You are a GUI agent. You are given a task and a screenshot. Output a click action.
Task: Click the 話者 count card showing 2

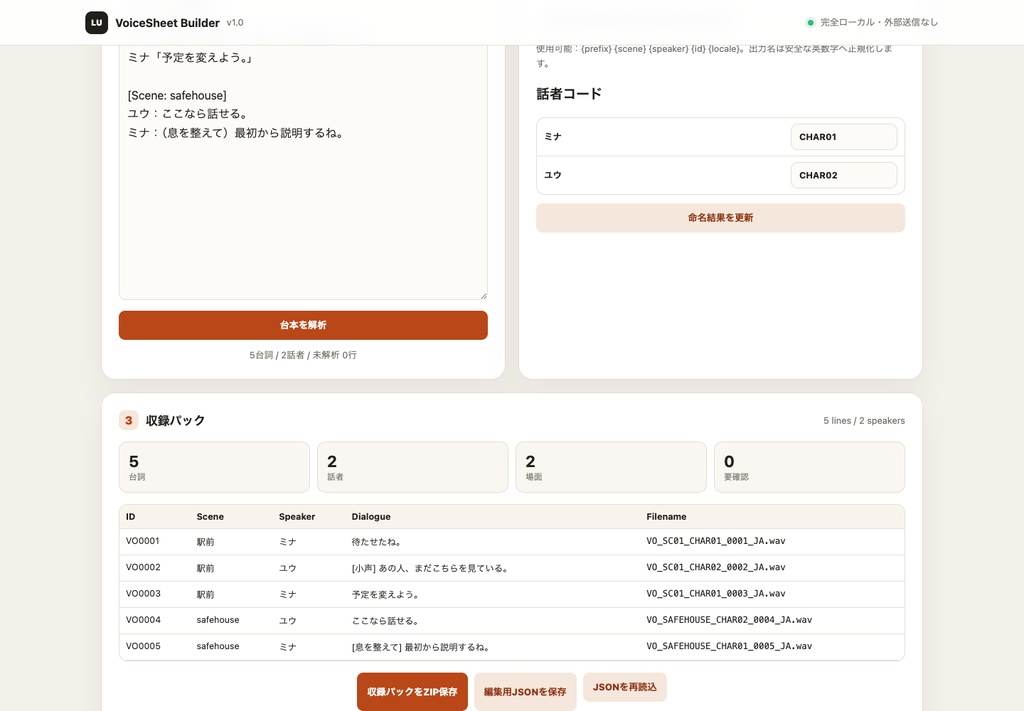(413, 467)
